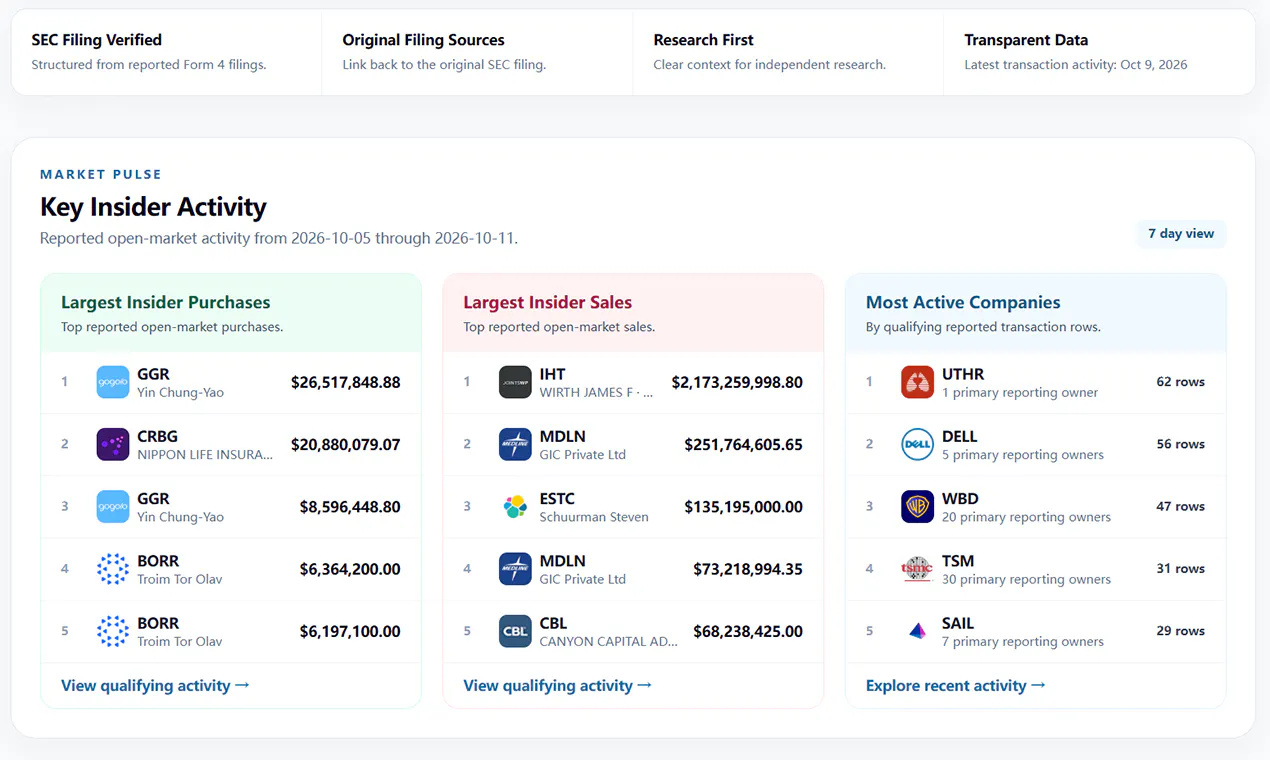This screenshot has height=760, width=1270.
Task: Click the SAIL logo icon
Action: tap(917, 631)
